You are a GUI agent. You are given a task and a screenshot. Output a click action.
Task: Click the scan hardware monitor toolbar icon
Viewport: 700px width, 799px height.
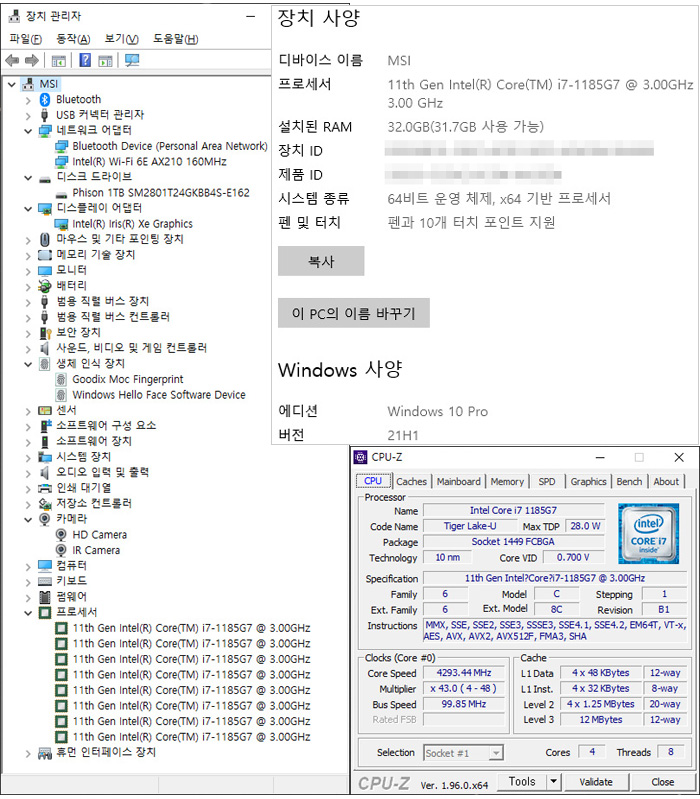coord(132,61)
